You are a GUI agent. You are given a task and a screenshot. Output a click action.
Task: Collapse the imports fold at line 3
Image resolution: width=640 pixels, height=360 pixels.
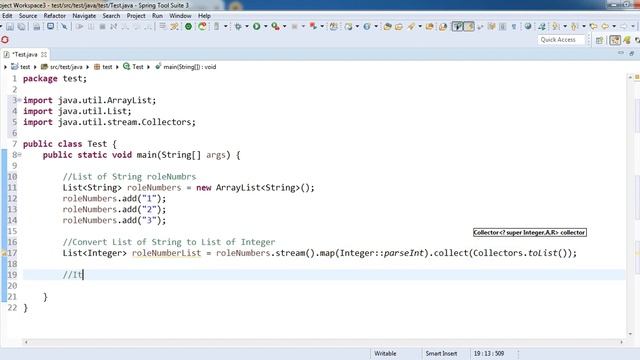tap(19, 100)
